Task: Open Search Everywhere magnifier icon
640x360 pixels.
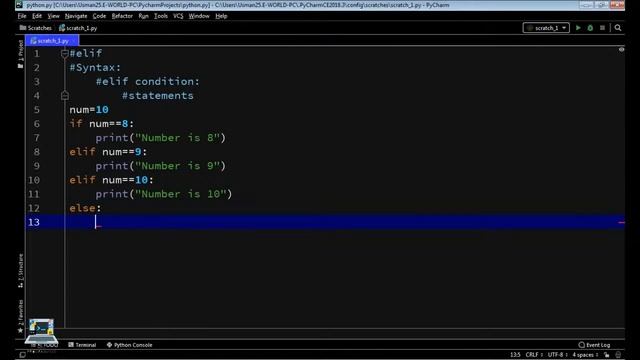Action: (618, 28)
